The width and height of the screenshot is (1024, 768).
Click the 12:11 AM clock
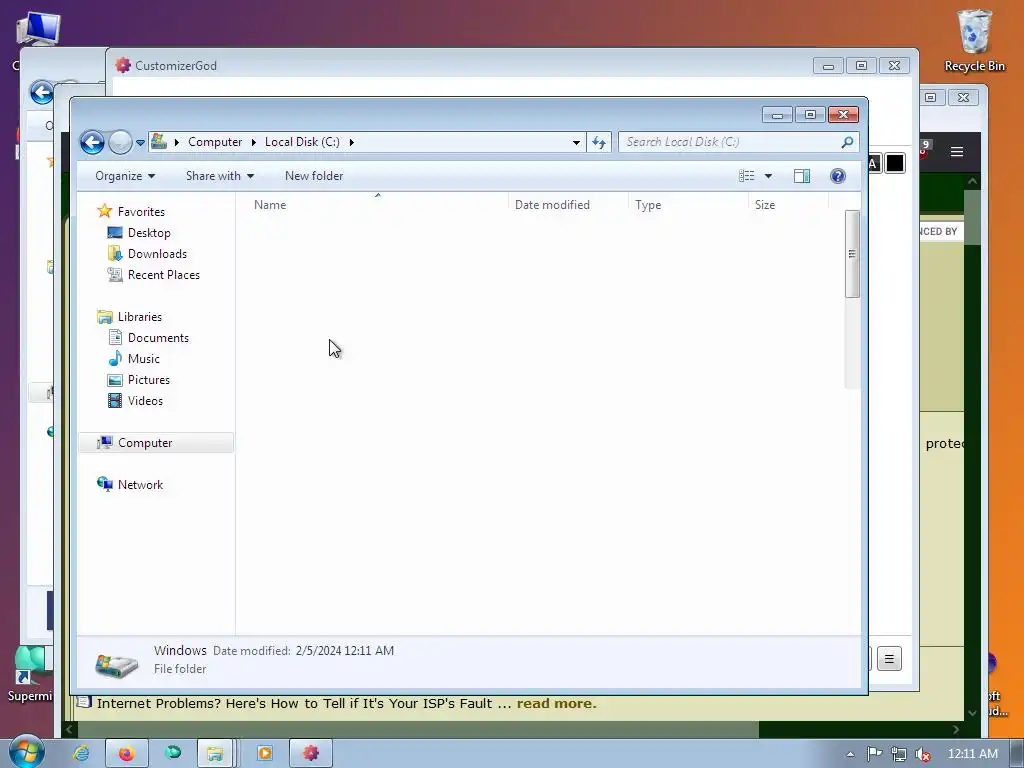[x=972, y=754]
